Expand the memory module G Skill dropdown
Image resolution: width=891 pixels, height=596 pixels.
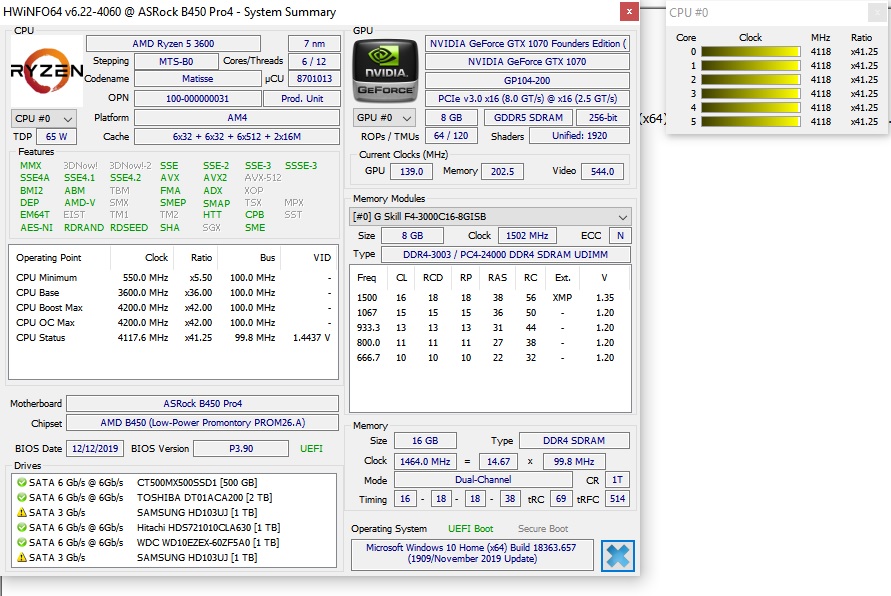click(x=490, y=216)
